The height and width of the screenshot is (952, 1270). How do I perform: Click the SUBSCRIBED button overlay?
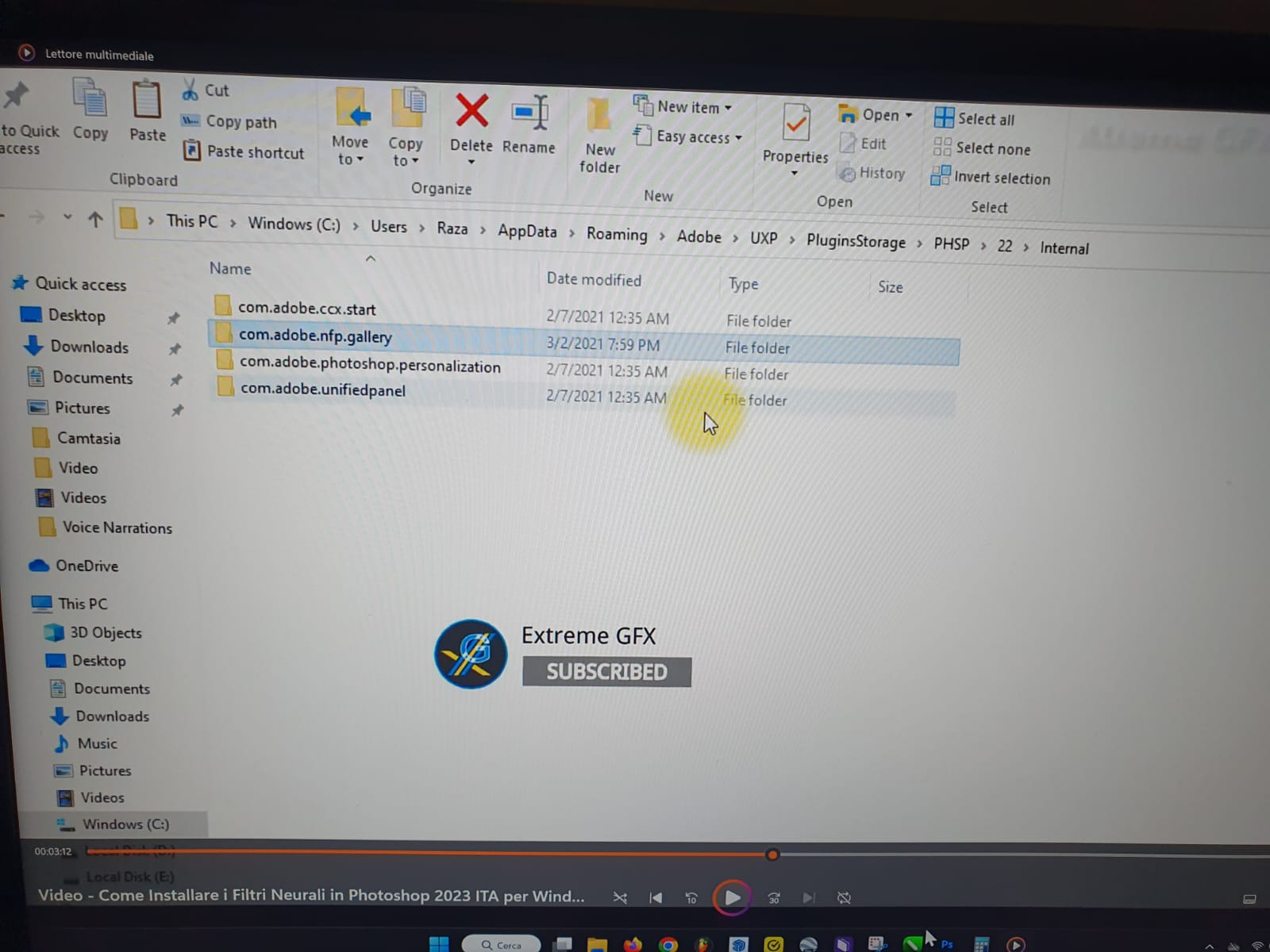(x=606, y=672)
